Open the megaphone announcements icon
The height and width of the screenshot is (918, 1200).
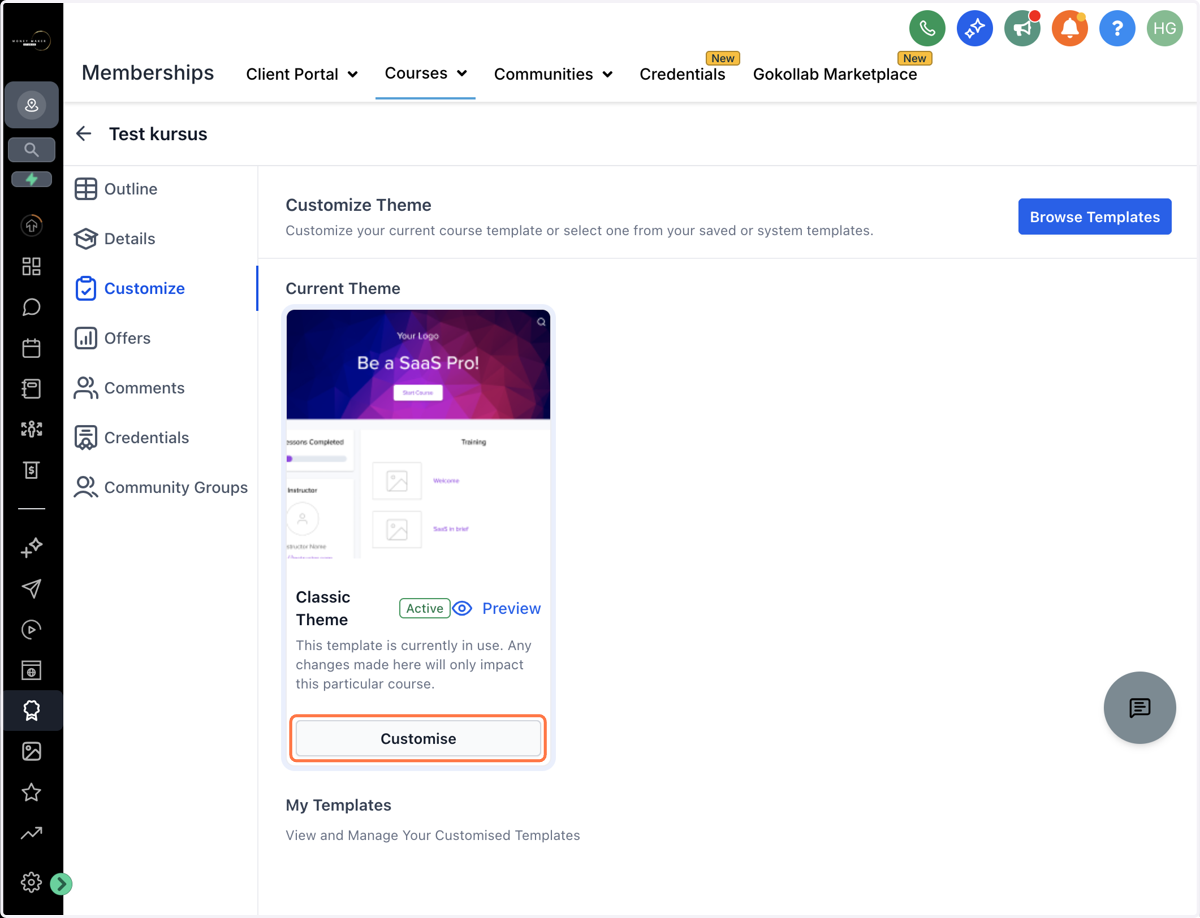tap(1022, 28)
